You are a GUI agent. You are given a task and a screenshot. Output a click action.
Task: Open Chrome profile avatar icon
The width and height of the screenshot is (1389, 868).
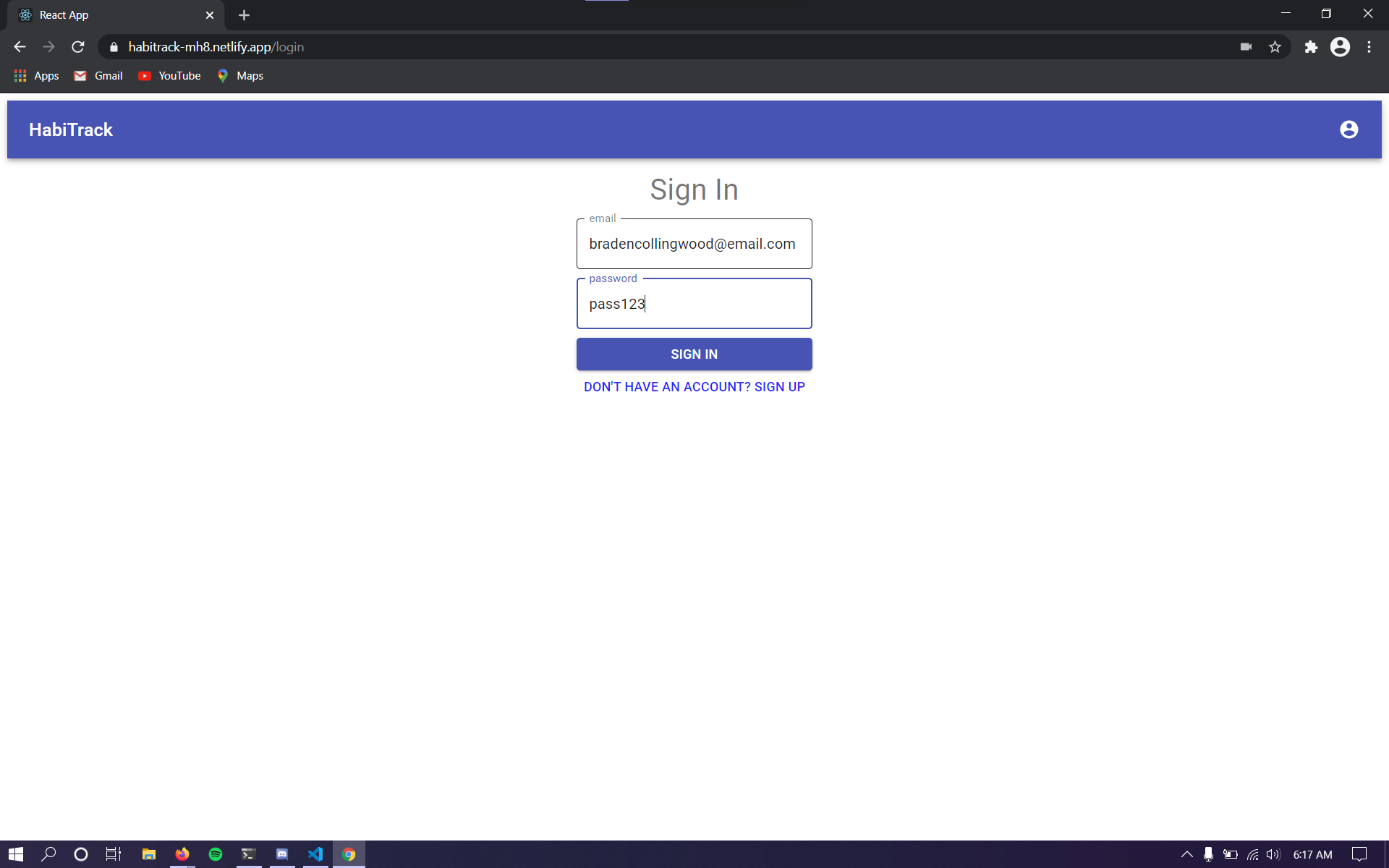pyautogui.click(x=1340, y=47)
